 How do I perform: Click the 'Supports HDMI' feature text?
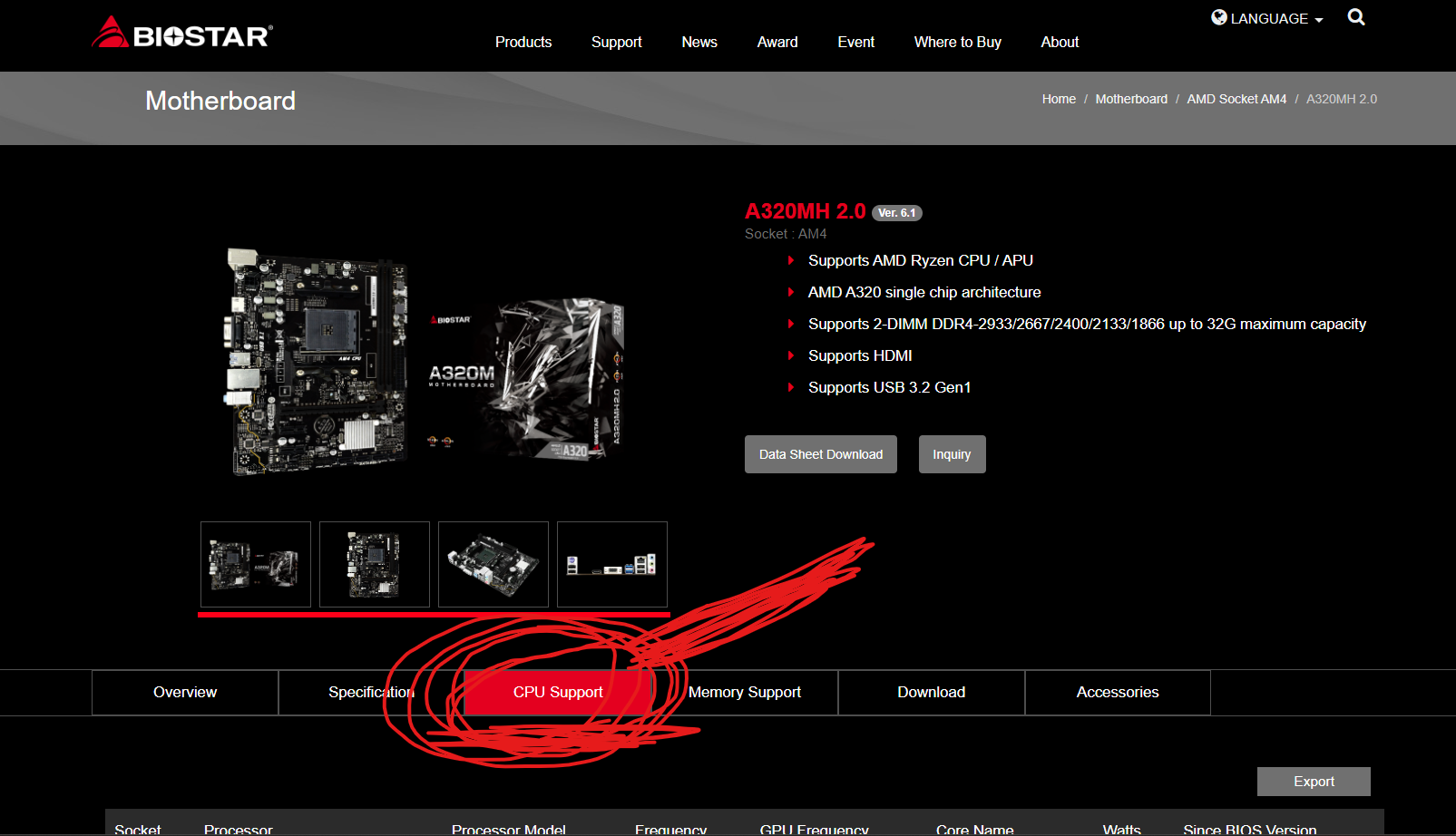(x=860, y=355)
